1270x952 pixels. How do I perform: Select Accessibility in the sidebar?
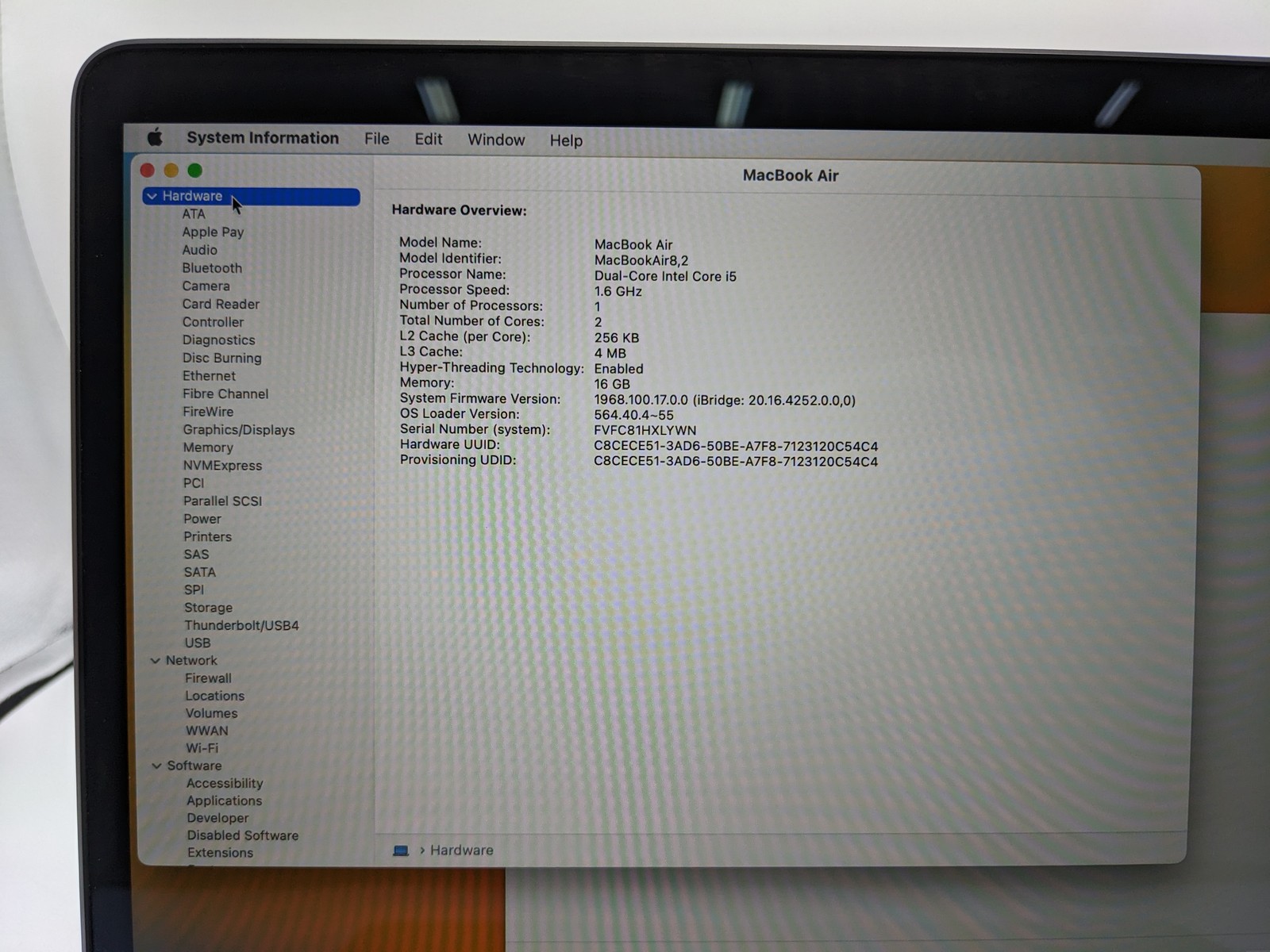coord(225,783)
